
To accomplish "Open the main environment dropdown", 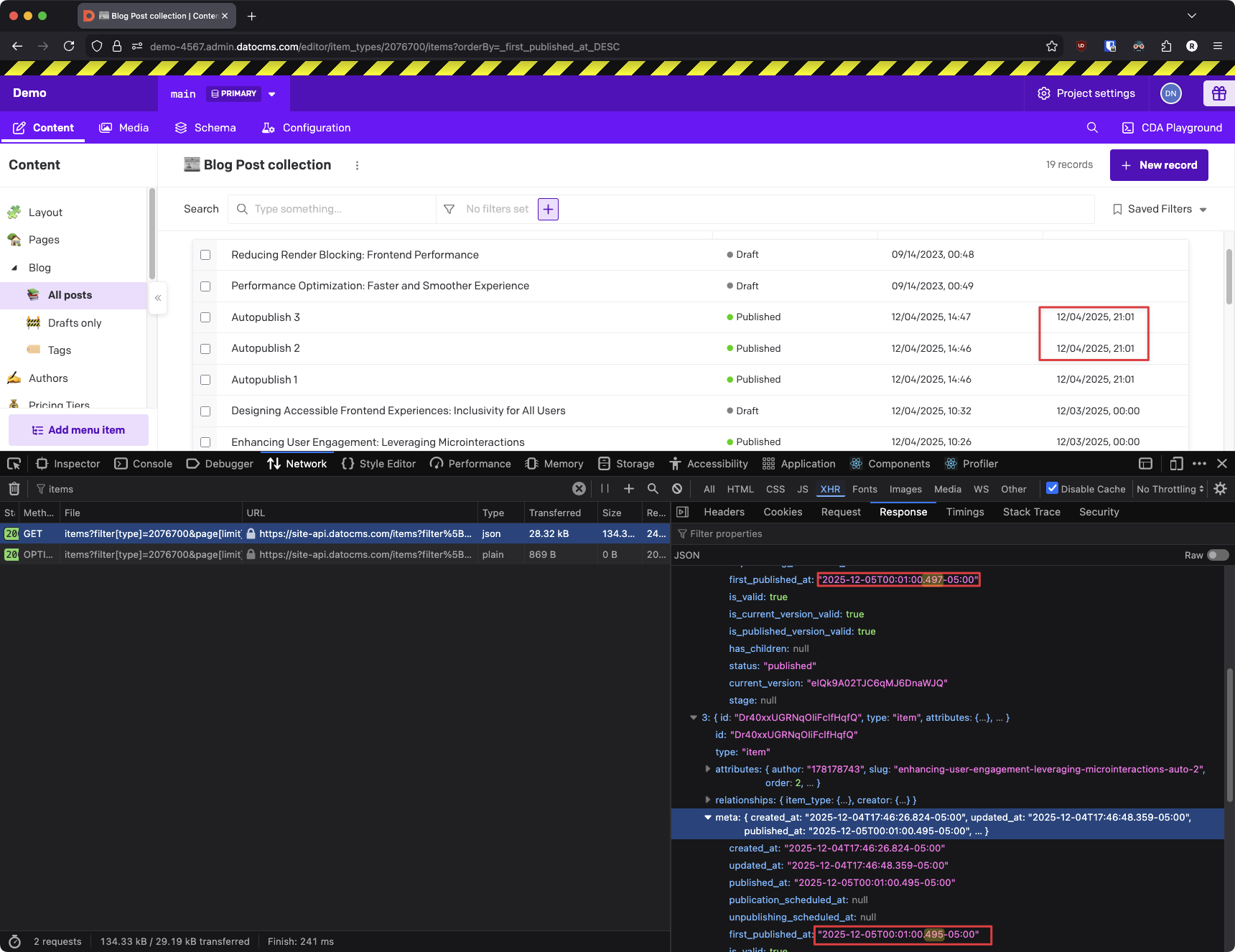I will [x=271, y=94].
